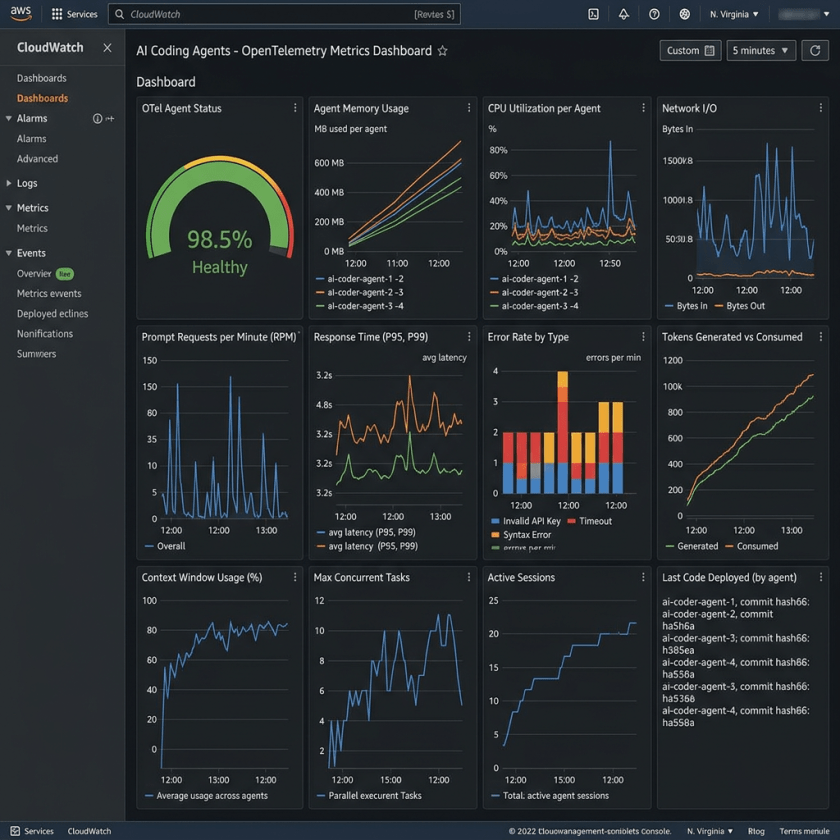Open Services in the bottom bar
This screenshot has height=840, width=840.
click(32, 831)
